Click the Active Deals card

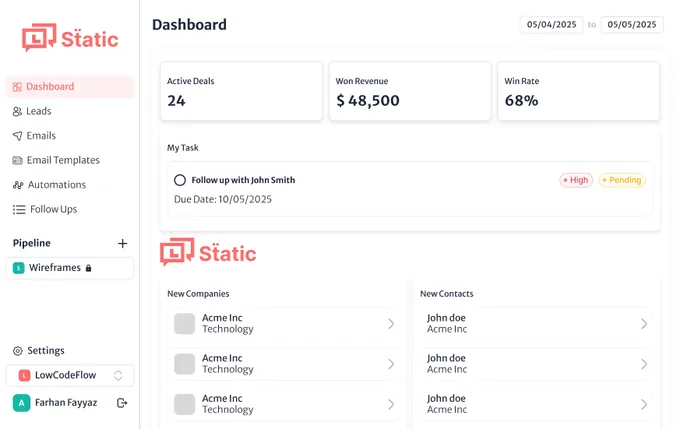[x=241, y=91]
